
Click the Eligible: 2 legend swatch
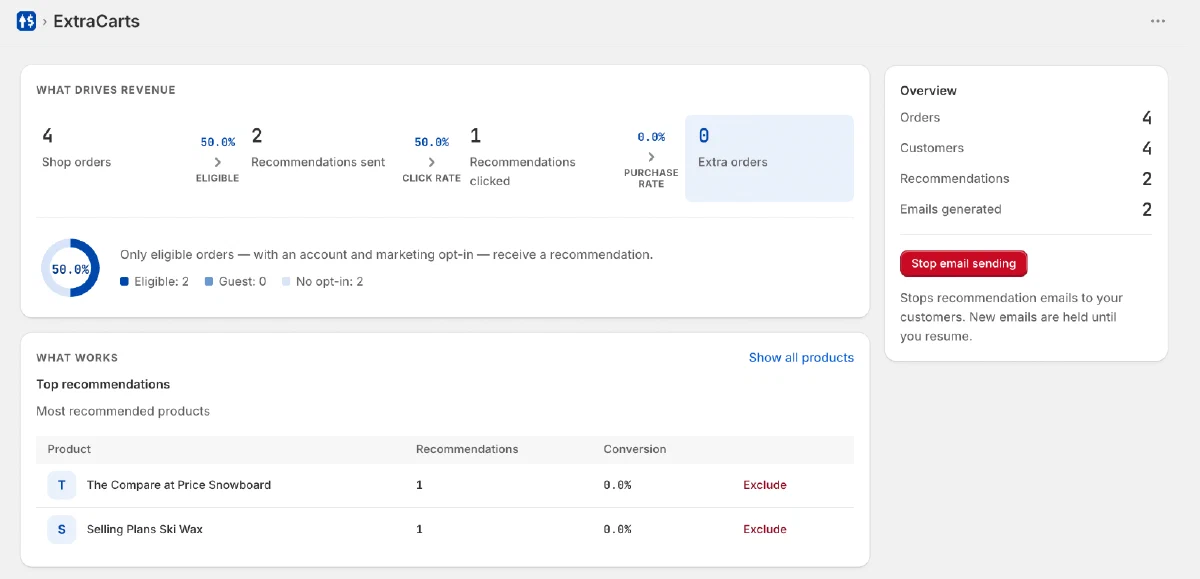tap(124, 282)
